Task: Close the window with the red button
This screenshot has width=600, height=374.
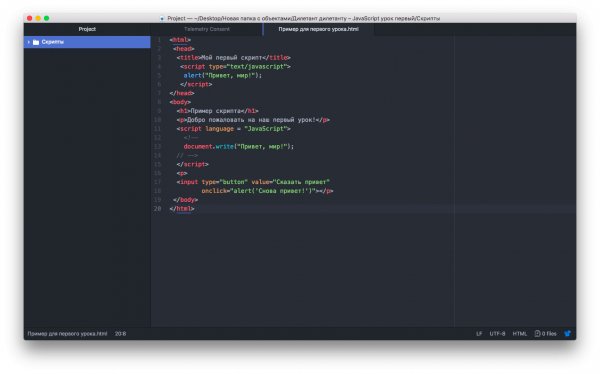Action: click(x=30, y=18)
